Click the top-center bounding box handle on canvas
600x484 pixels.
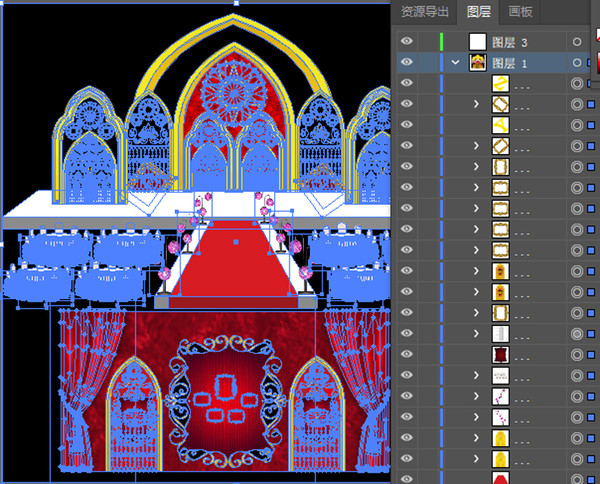click(236, 3)
